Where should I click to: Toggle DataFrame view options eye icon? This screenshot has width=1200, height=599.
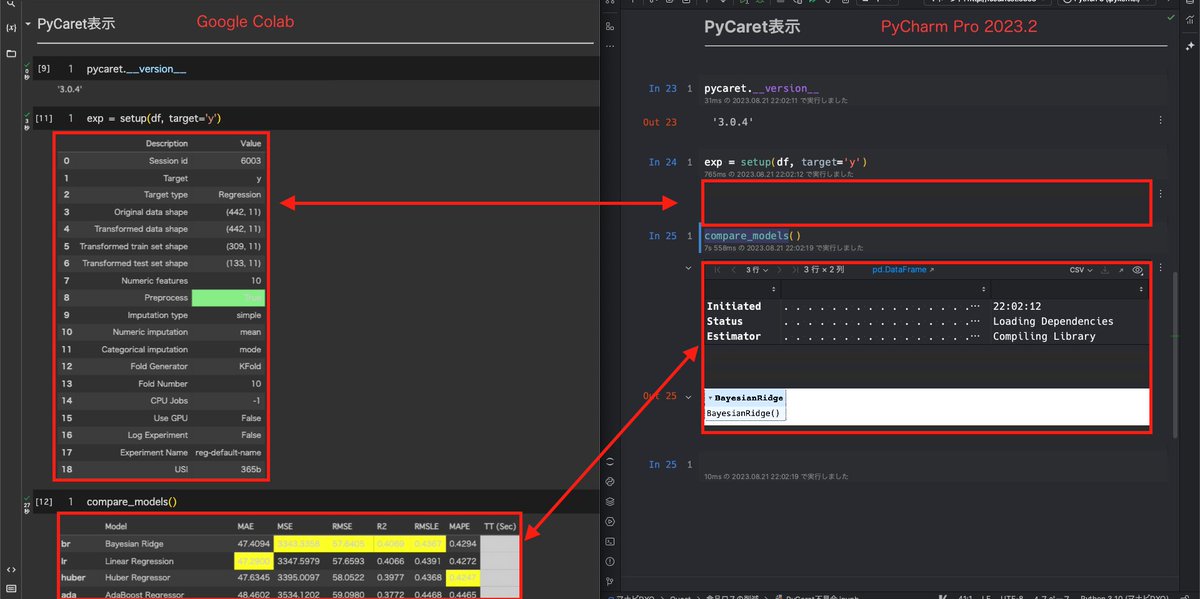click(1138, 270)
